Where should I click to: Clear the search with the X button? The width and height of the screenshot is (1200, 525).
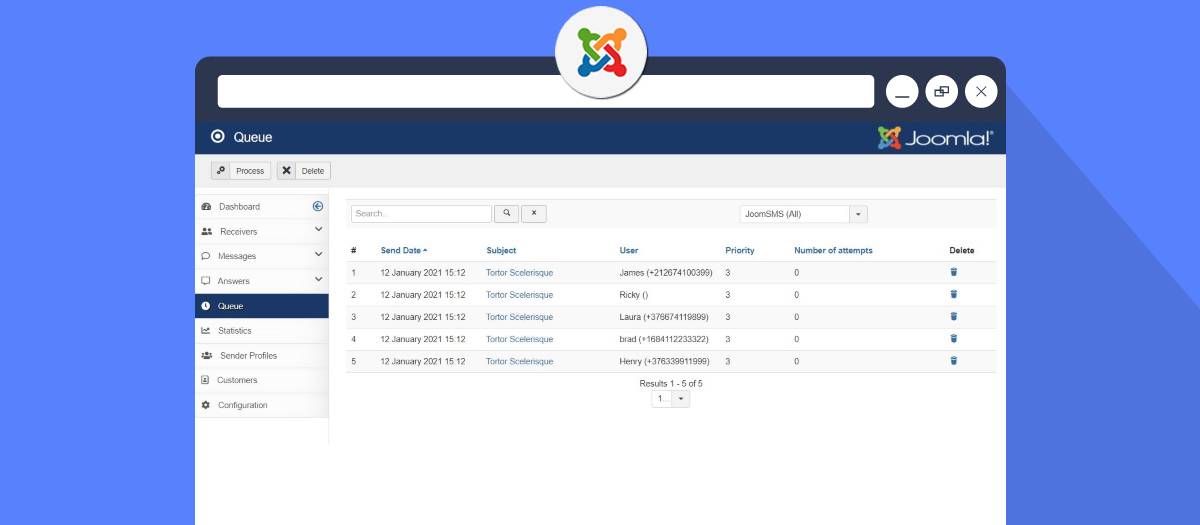click(534, 214)
